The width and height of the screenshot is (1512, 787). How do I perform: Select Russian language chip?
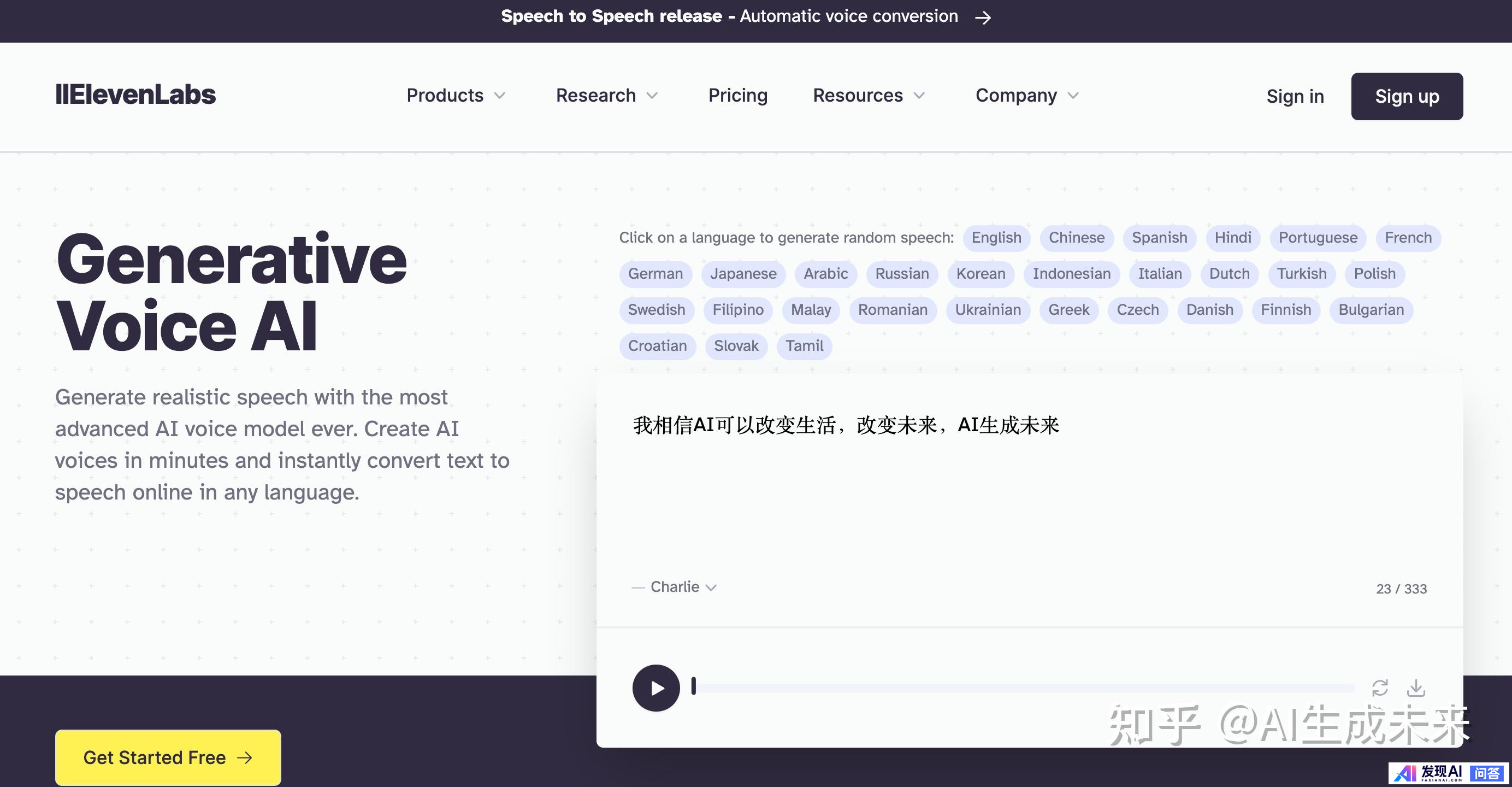pyautogui.click(x=901, y=274)
